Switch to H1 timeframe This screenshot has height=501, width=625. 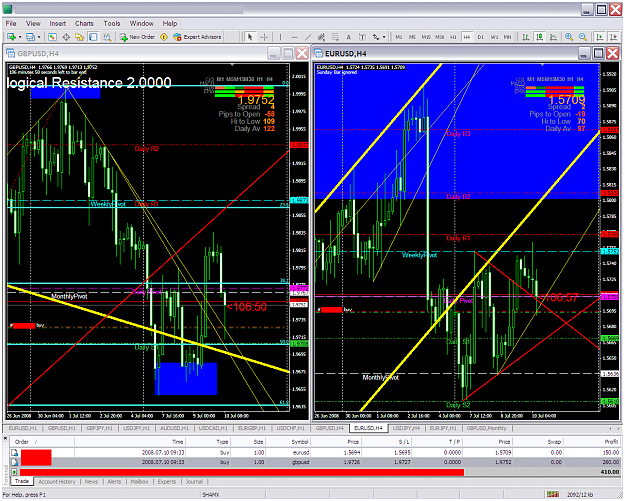453,37
